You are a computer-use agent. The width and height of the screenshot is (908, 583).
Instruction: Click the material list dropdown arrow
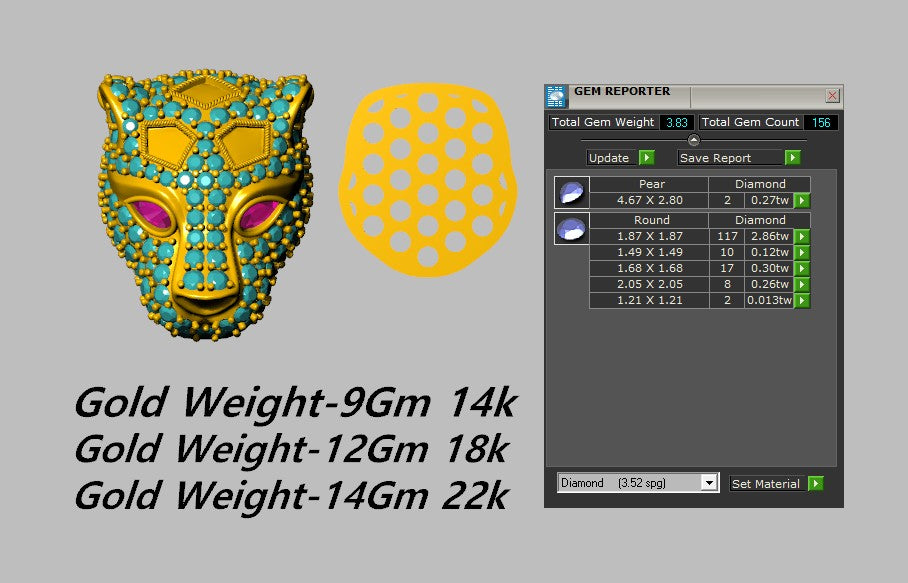point(710,481)
